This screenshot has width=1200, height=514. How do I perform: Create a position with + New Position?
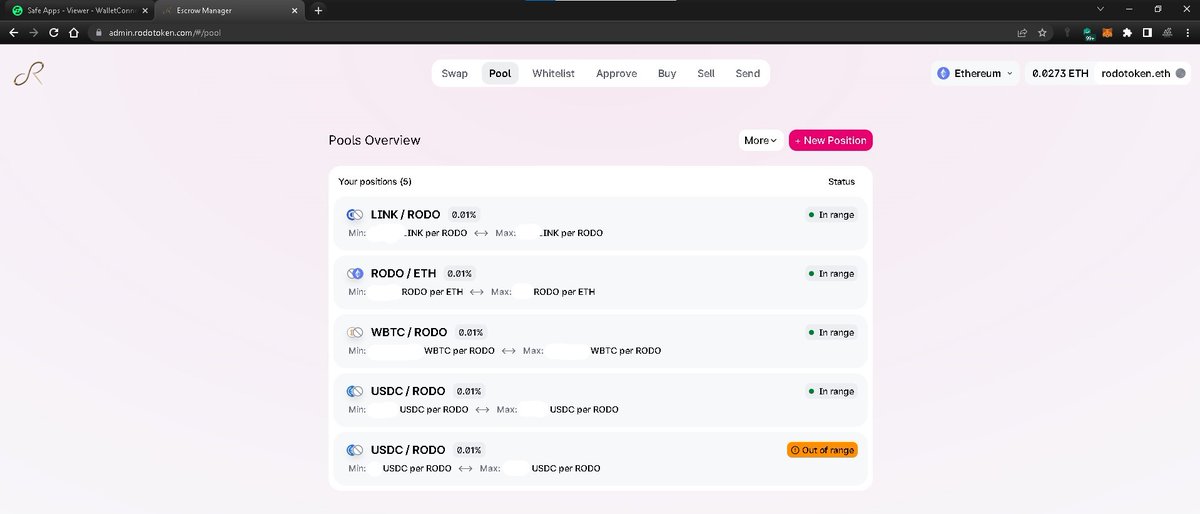(831, 140)
